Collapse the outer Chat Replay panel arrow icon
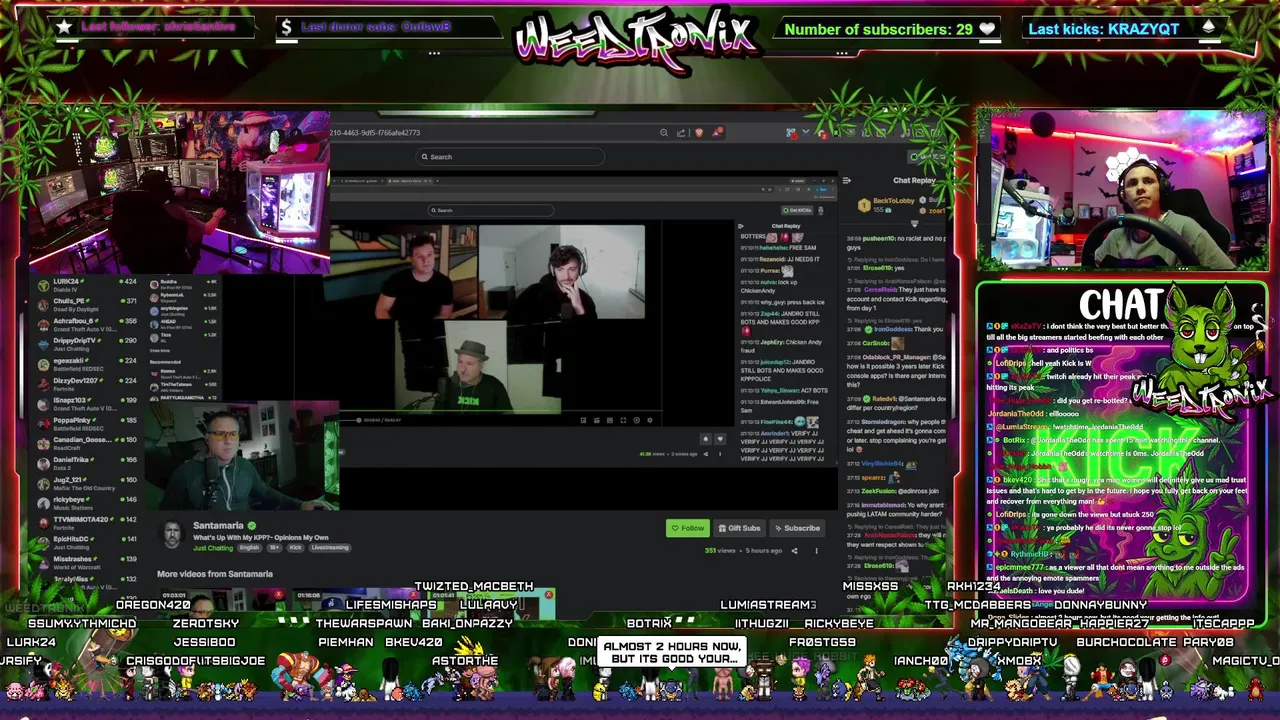Viewport: 1280px width, 720px height. click(x=847, y=181)
